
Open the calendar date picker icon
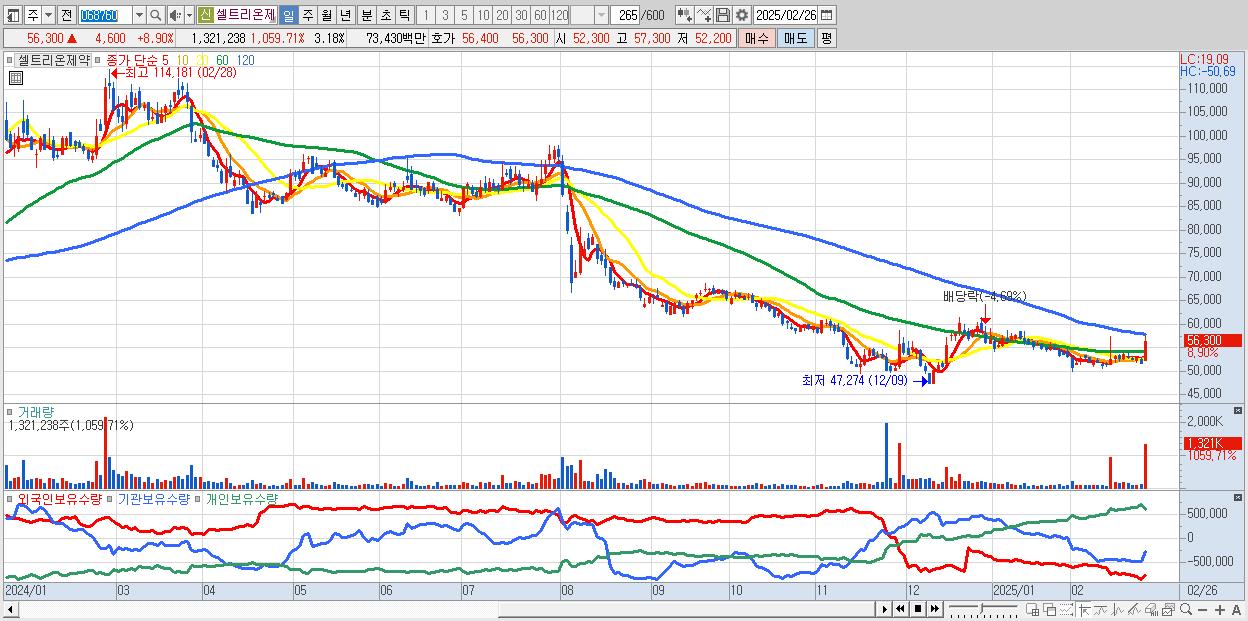point(826,15)
